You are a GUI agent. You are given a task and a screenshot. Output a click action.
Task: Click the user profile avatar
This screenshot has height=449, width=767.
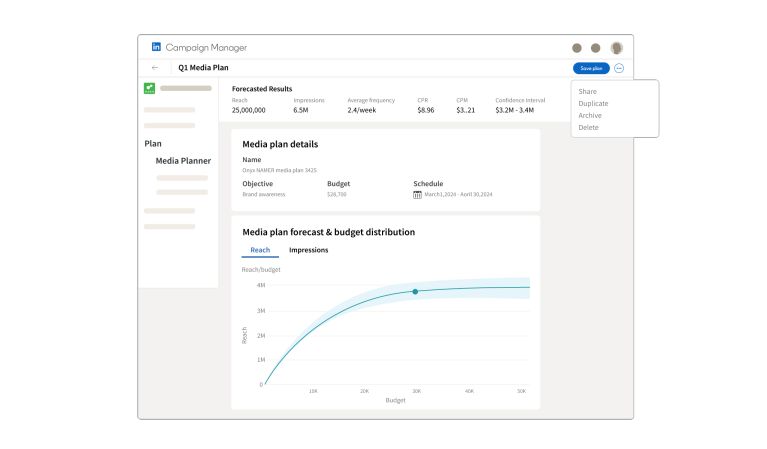click(x=616, y=47)
